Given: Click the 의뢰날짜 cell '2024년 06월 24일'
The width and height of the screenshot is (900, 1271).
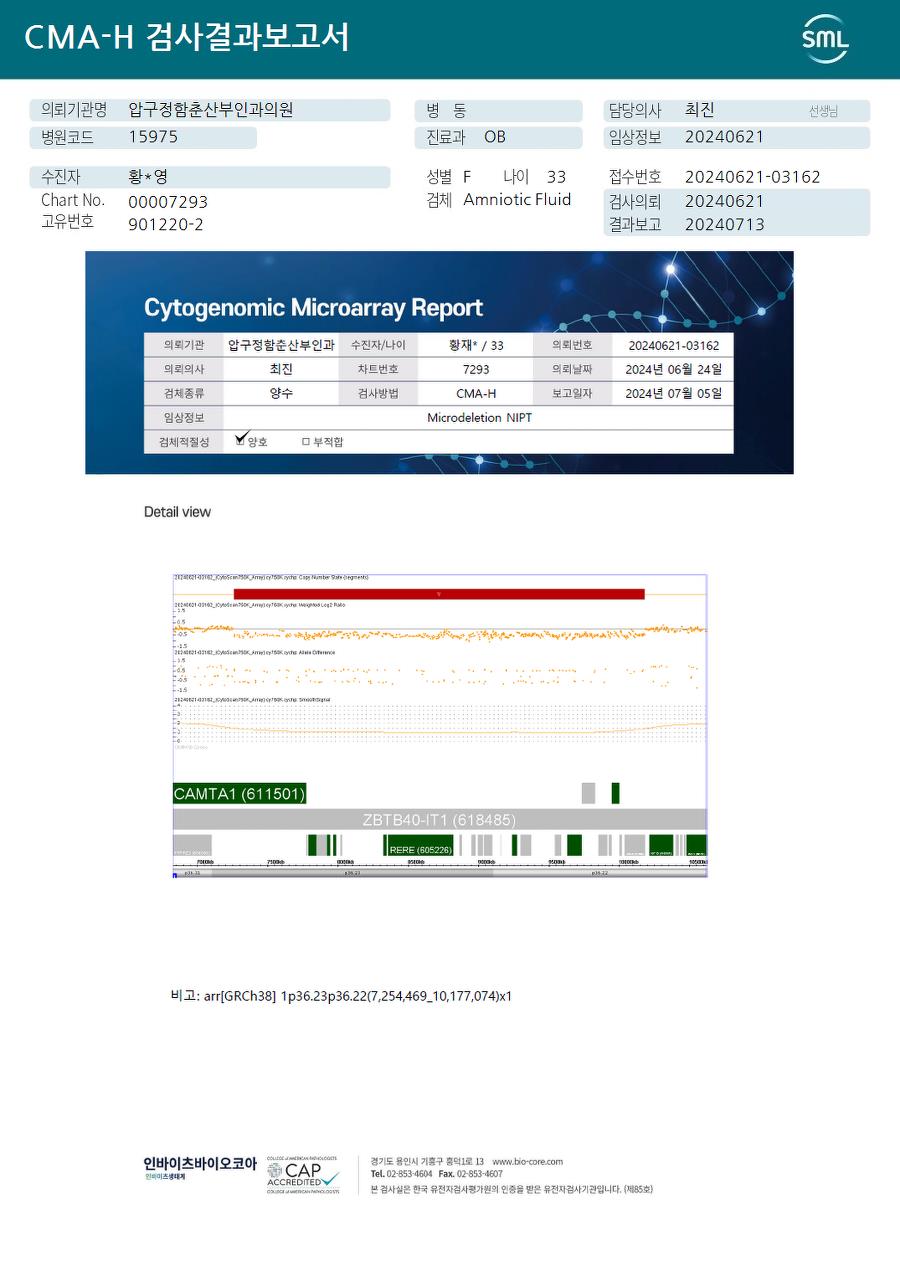Looking at the screenshot, I should point(673,369).
